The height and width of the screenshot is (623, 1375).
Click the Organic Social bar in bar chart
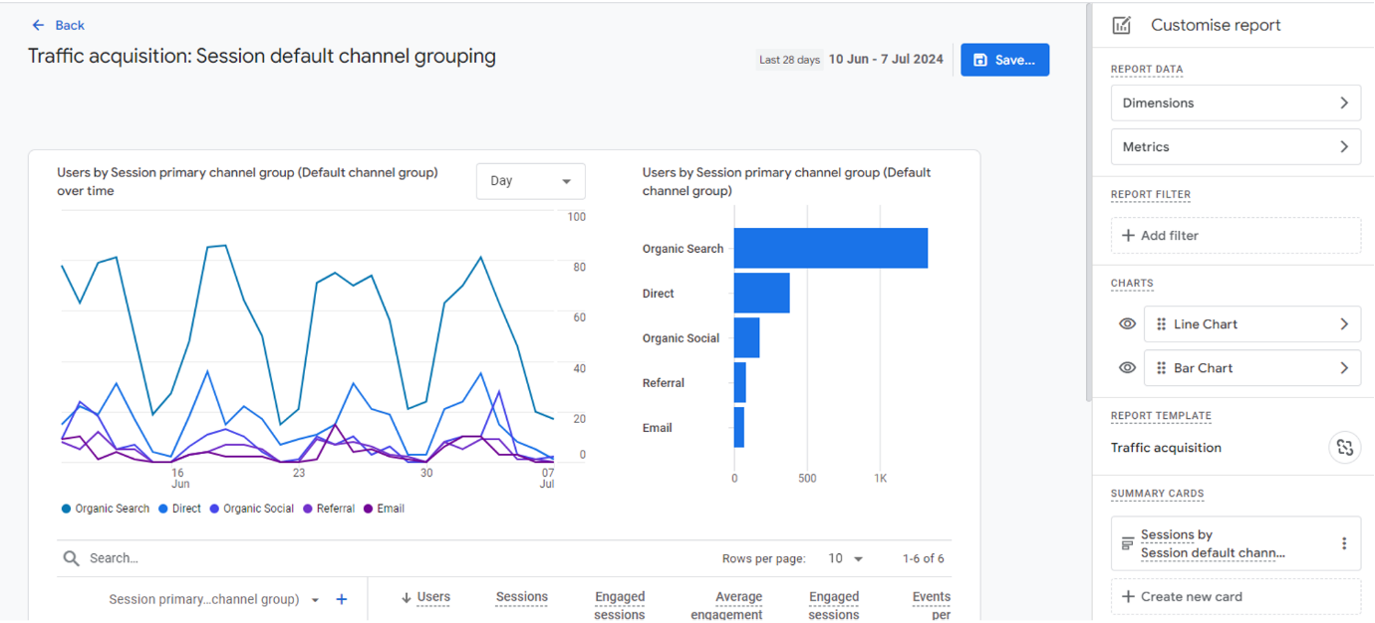[x=747, y=338]
